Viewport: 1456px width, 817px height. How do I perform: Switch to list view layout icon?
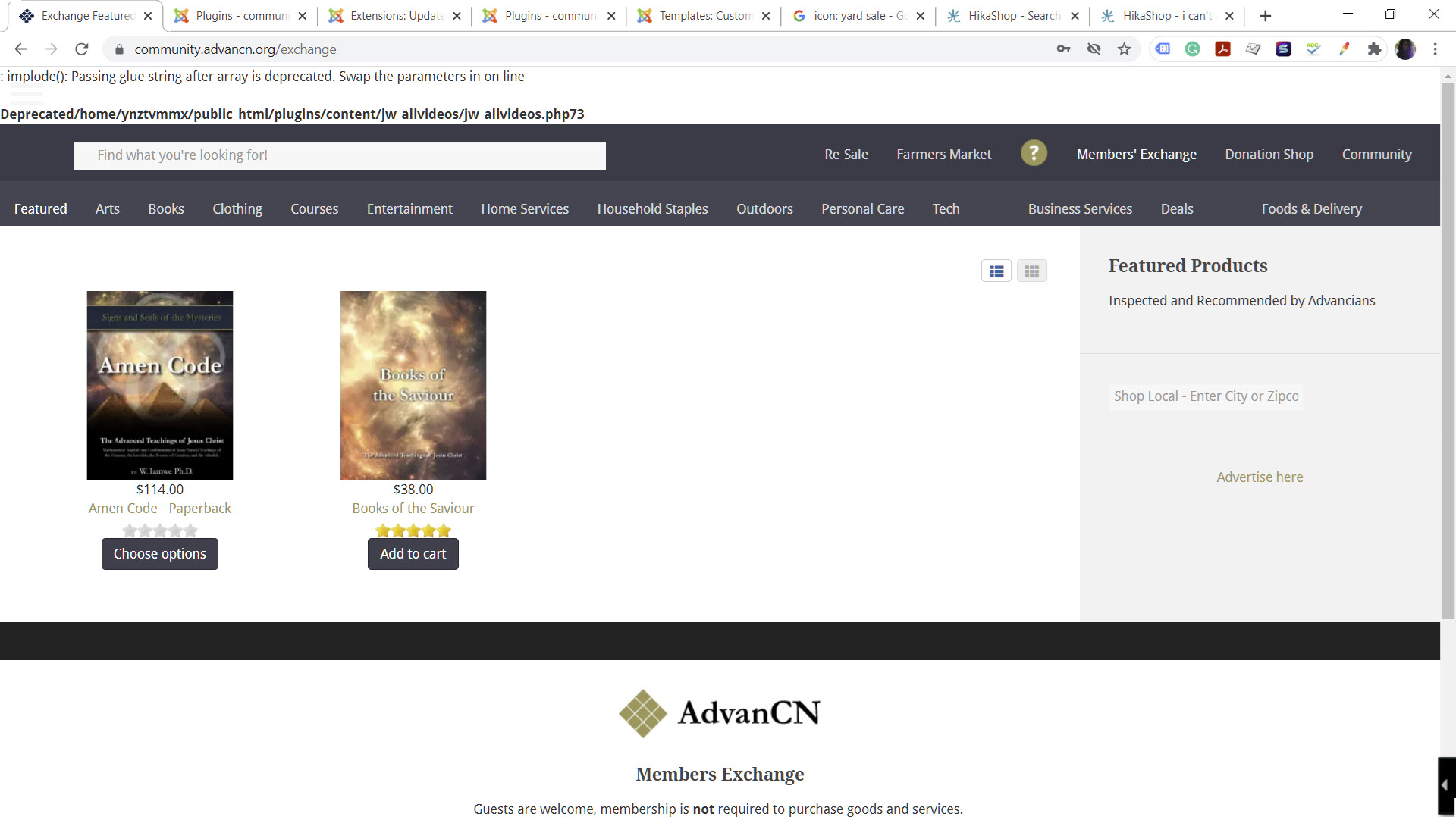point(996,271)
